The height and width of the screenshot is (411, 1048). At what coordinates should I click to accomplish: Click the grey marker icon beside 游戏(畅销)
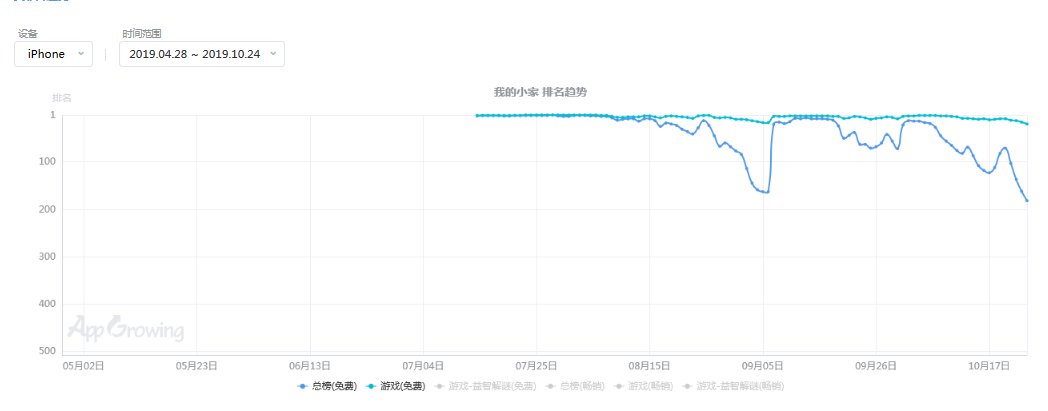click(620, 386)
